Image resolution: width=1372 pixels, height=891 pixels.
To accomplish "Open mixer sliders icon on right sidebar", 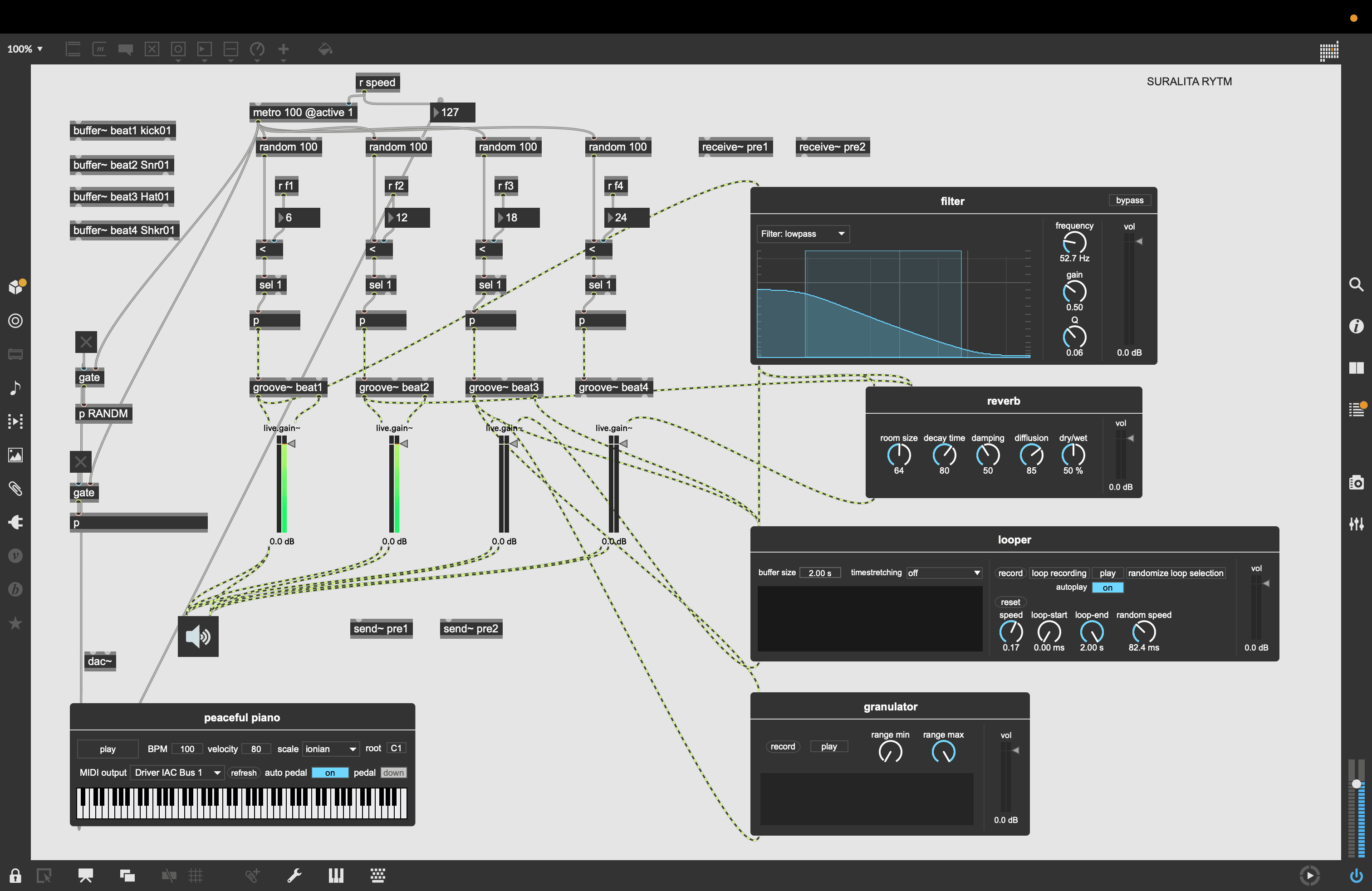I will 1356,524.
